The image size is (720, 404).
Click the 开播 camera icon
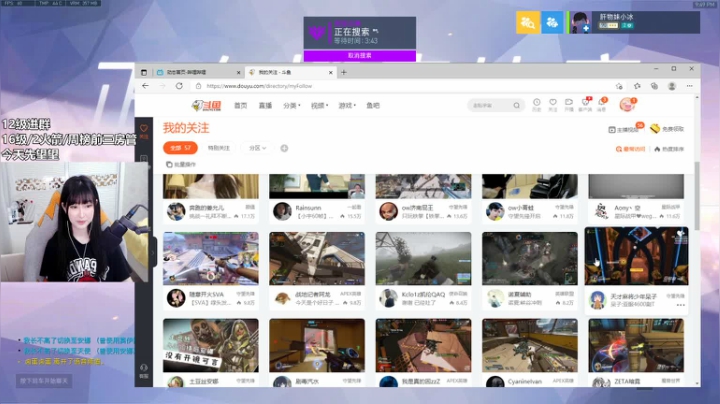[x=569, y=105]
